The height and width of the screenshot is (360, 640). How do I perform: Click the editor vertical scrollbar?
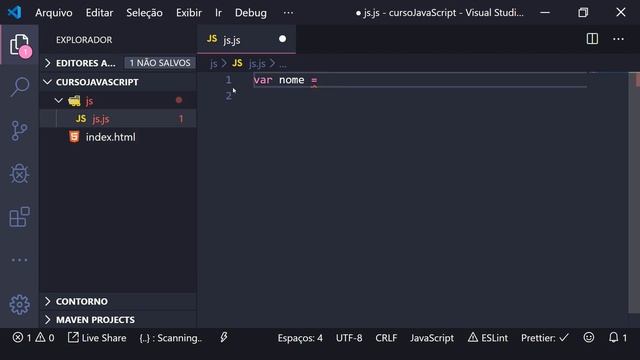(x=634, y=192)
